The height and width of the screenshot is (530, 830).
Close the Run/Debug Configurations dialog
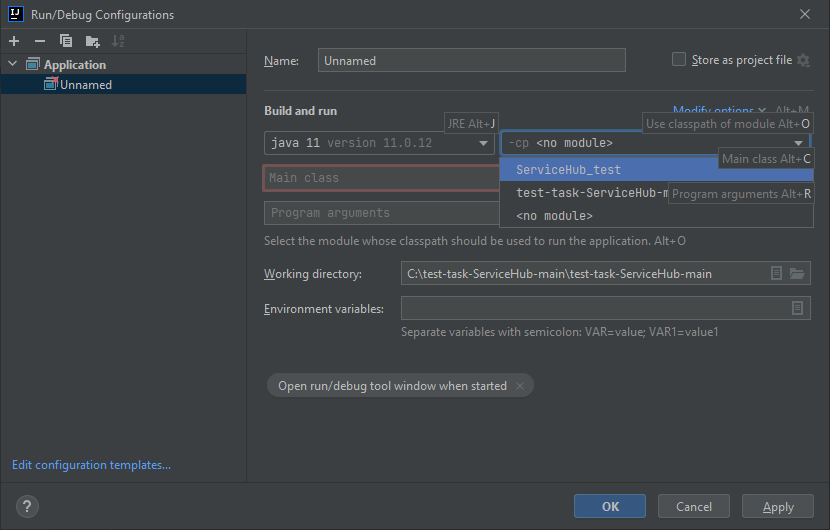(x=805, y=14)
